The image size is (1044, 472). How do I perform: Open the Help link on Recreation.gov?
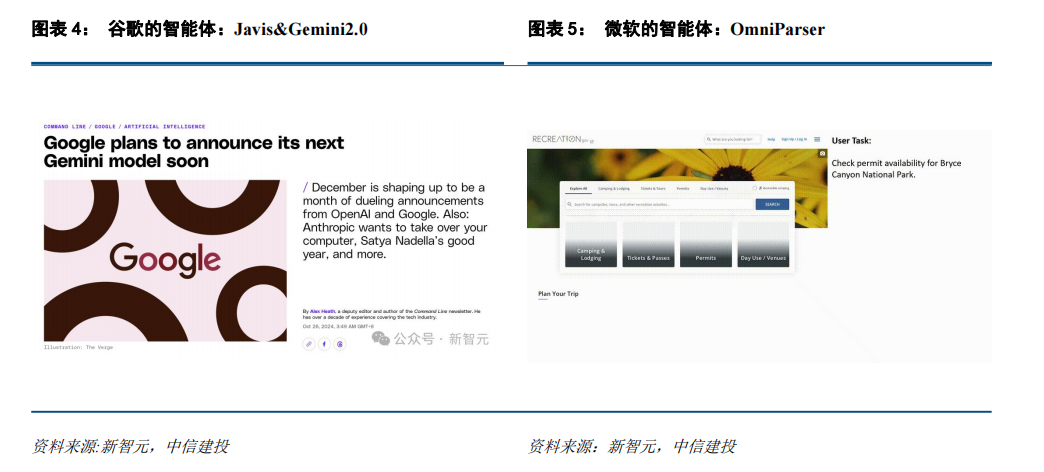click(x=771, y=139)
